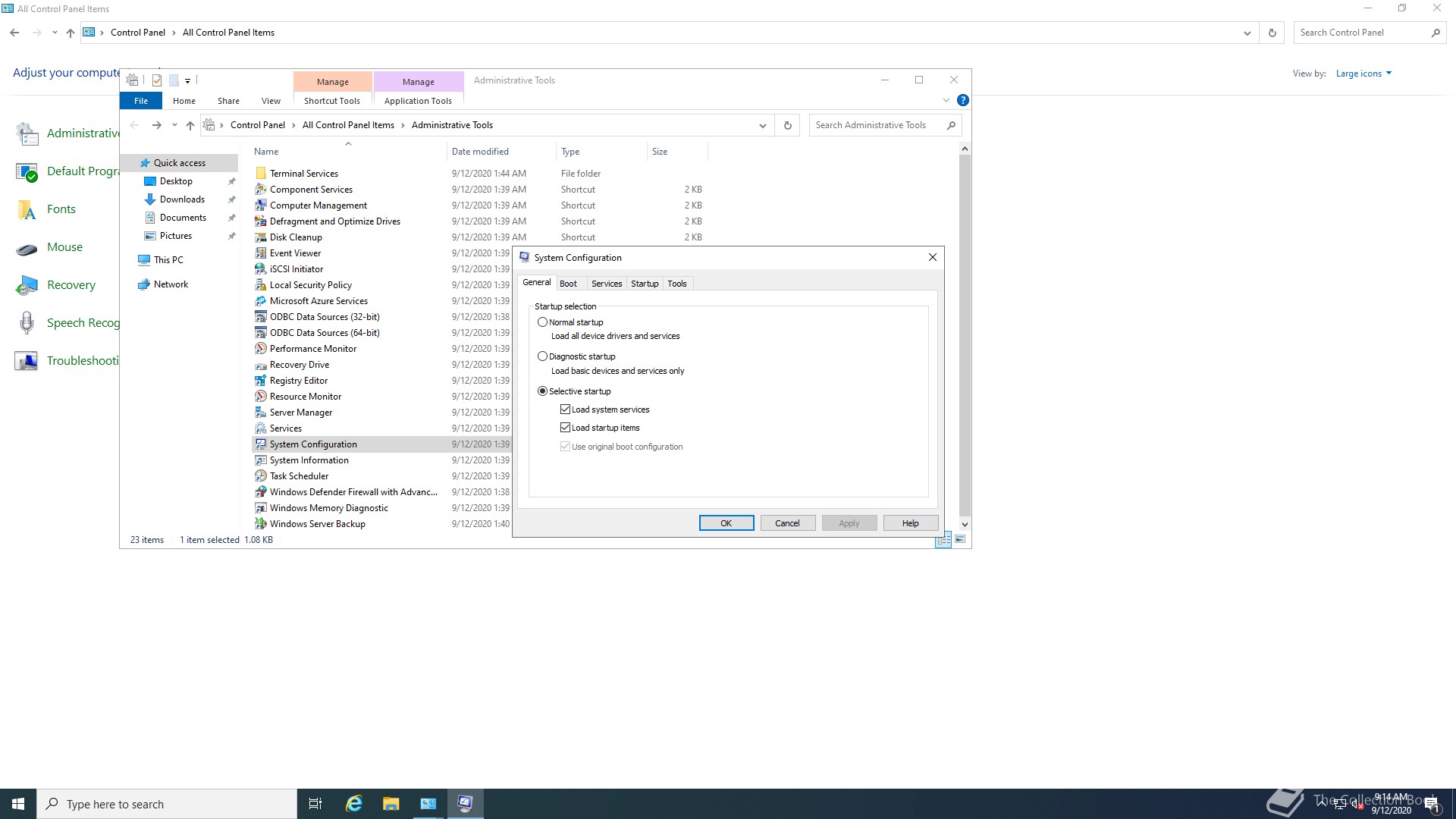Switch to the Services tab in System Configuration
Viewport: 1456px width, 819px height.
pos(607,284)
